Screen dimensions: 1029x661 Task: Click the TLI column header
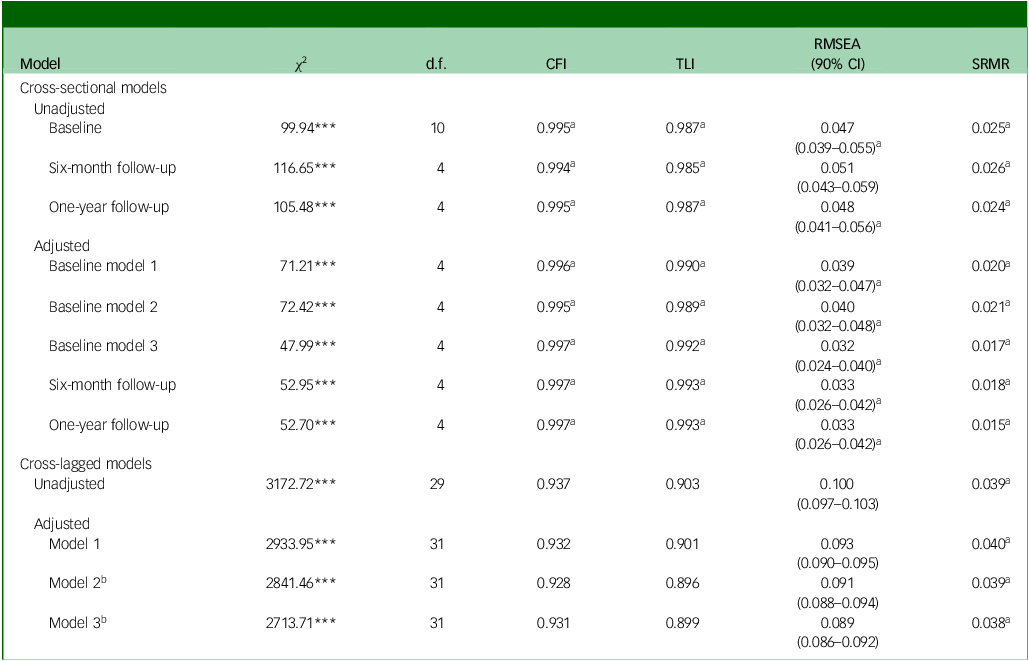[684, 64]
